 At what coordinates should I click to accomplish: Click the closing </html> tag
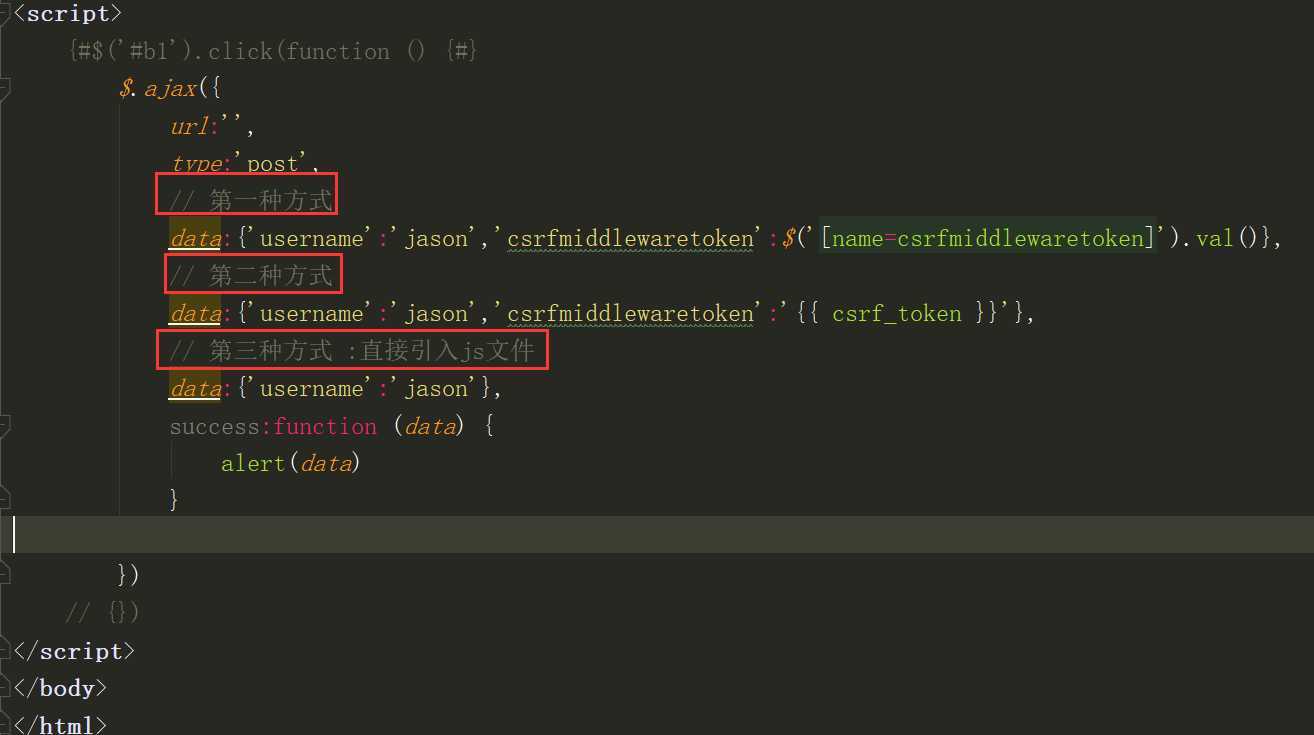60,725
